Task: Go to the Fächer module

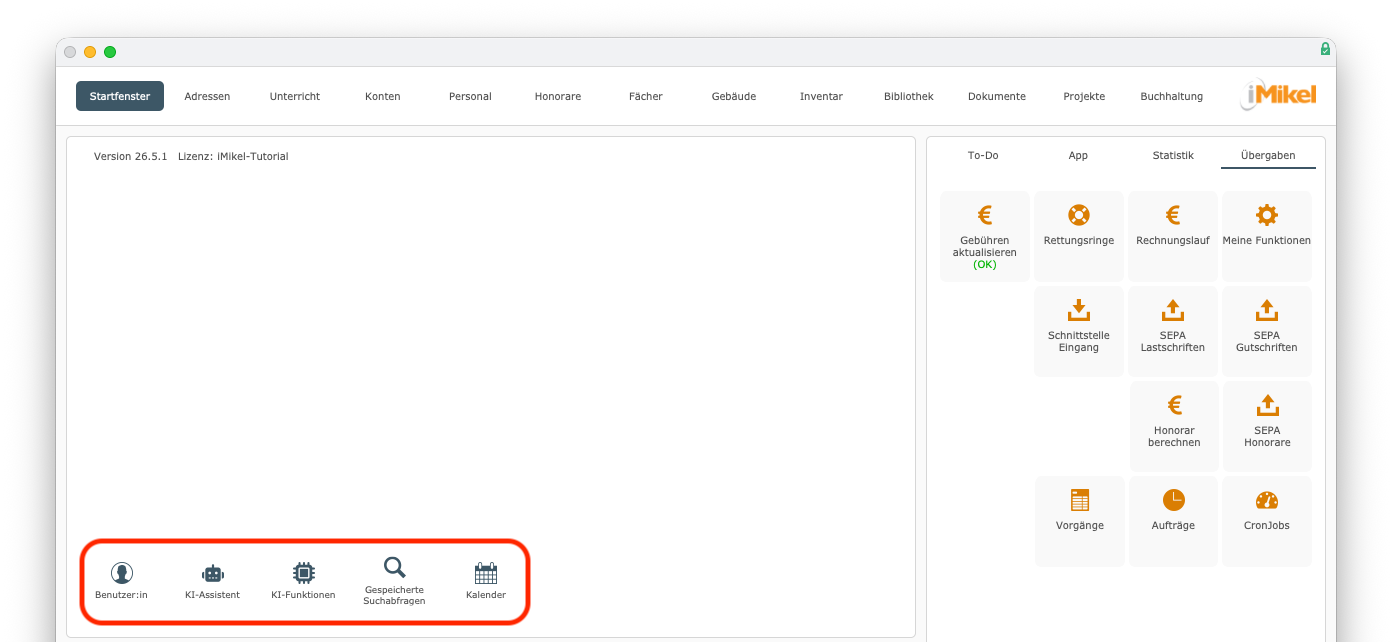Action: tap(646, 96)
